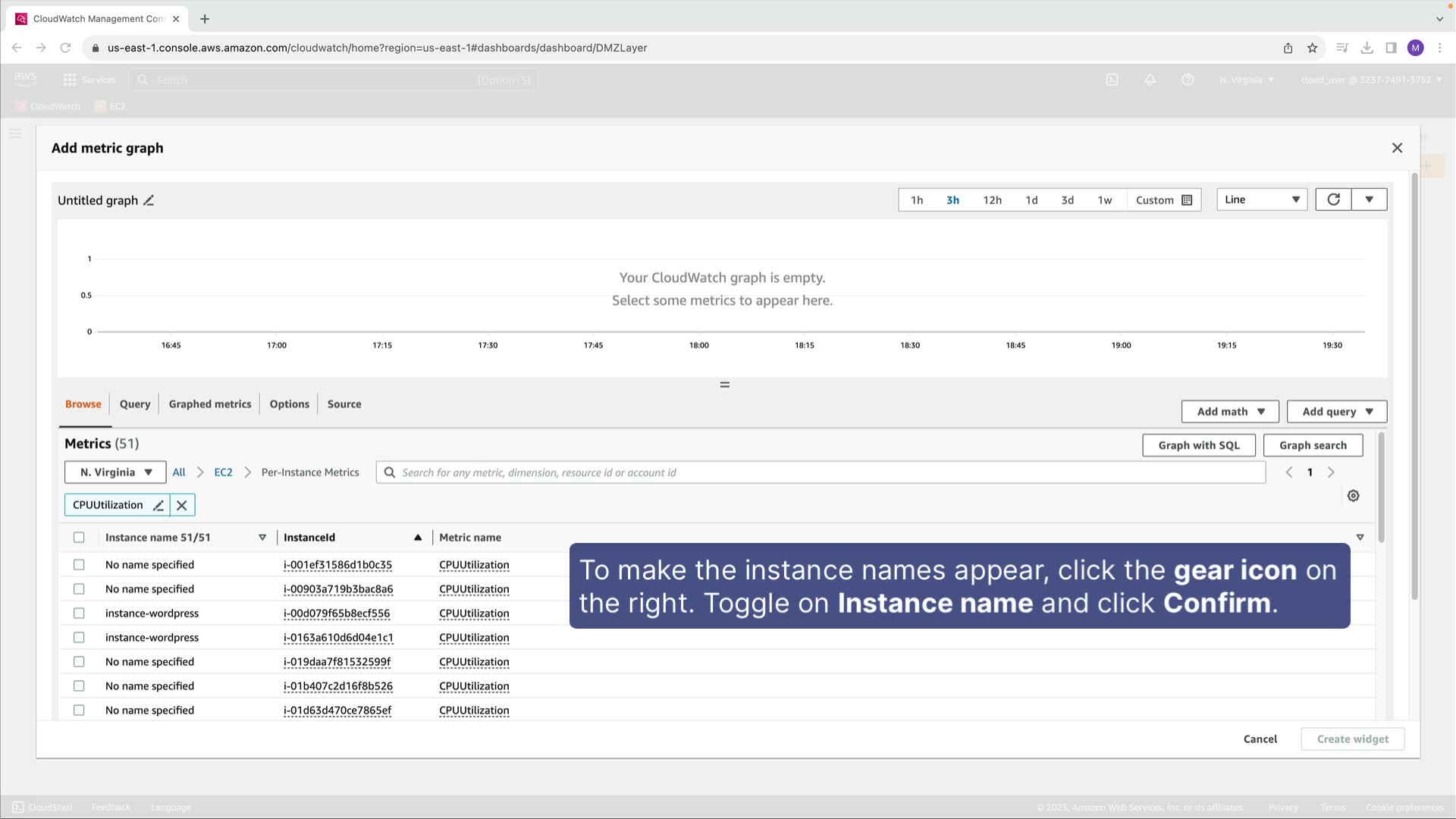This screenshot has height=819, width=1456.
Task: Expand the N. Virginia region dropdown
Action: coord(115,472)
